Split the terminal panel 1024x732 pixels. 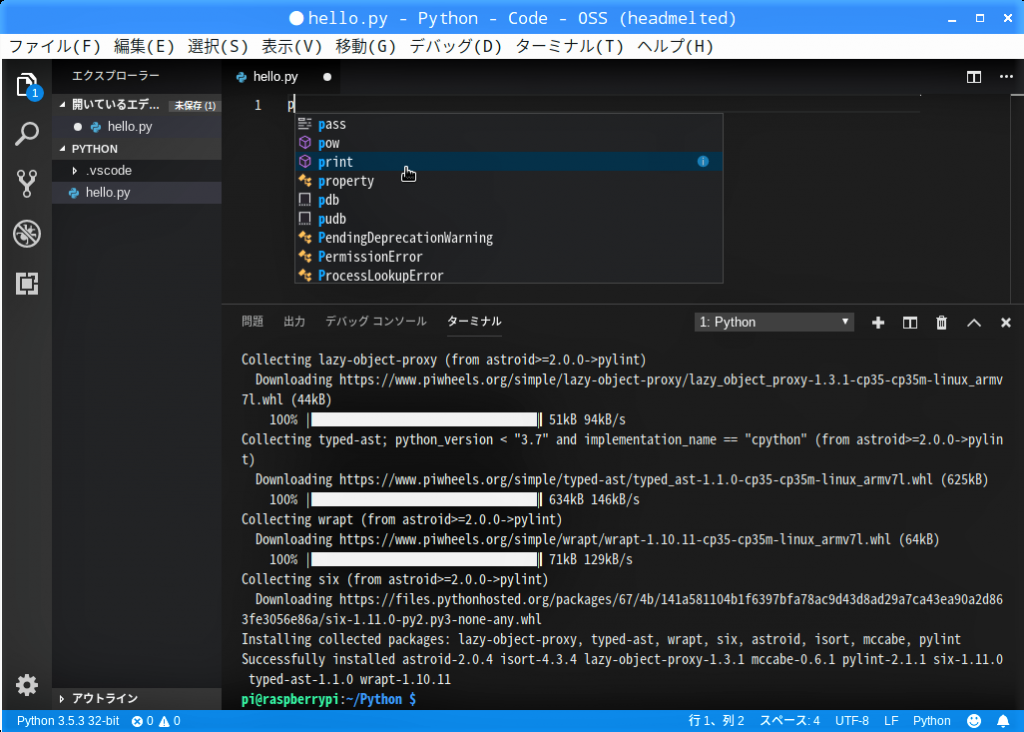(x=910, y=323)
